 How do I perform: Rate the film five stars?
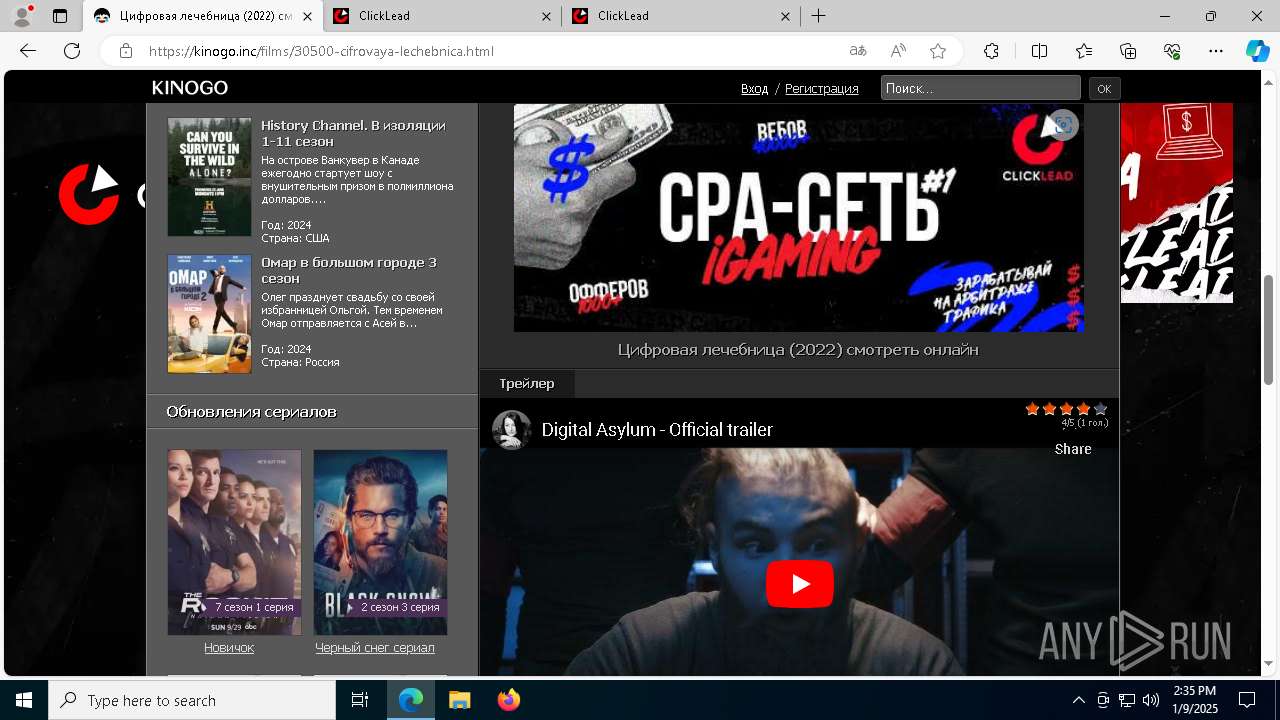(x=1100, y=409)
